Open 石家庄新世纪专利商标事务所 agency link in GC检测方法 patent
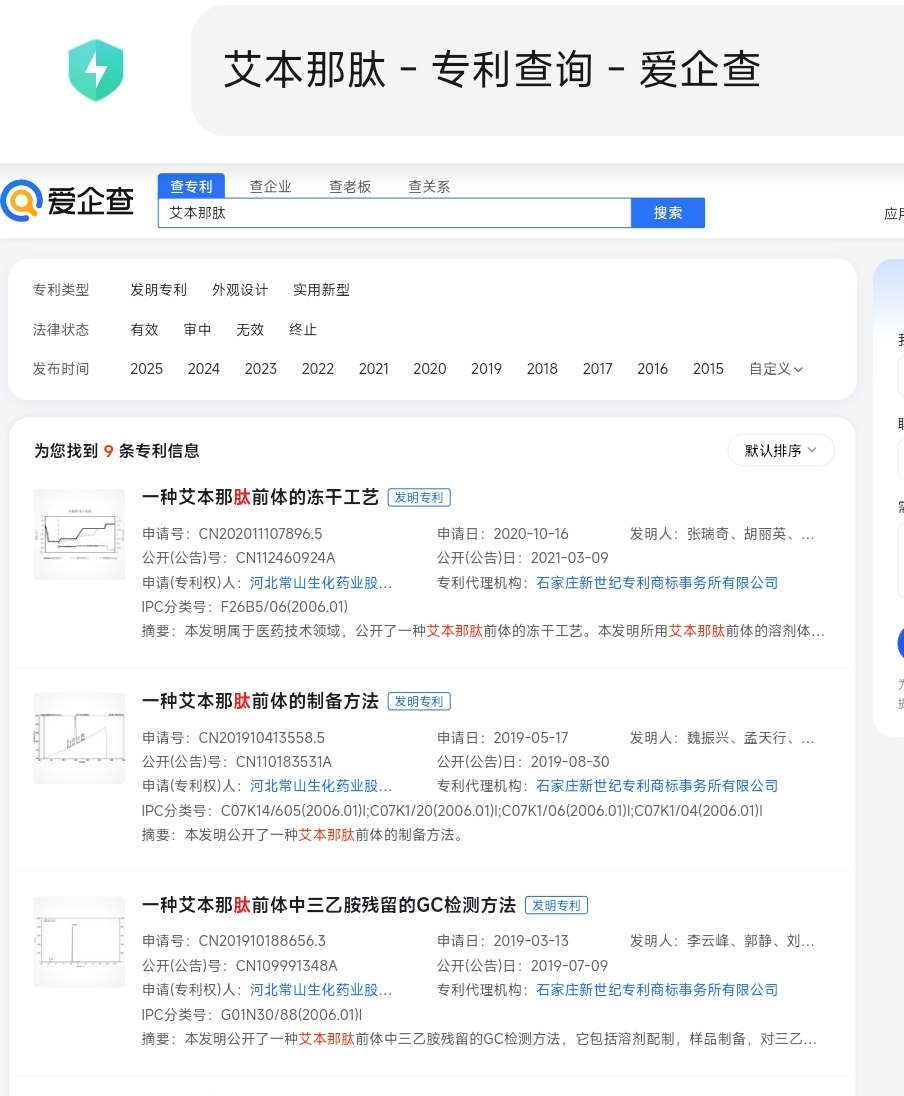The image size is (904, 1096). click(x=657, y=990)
